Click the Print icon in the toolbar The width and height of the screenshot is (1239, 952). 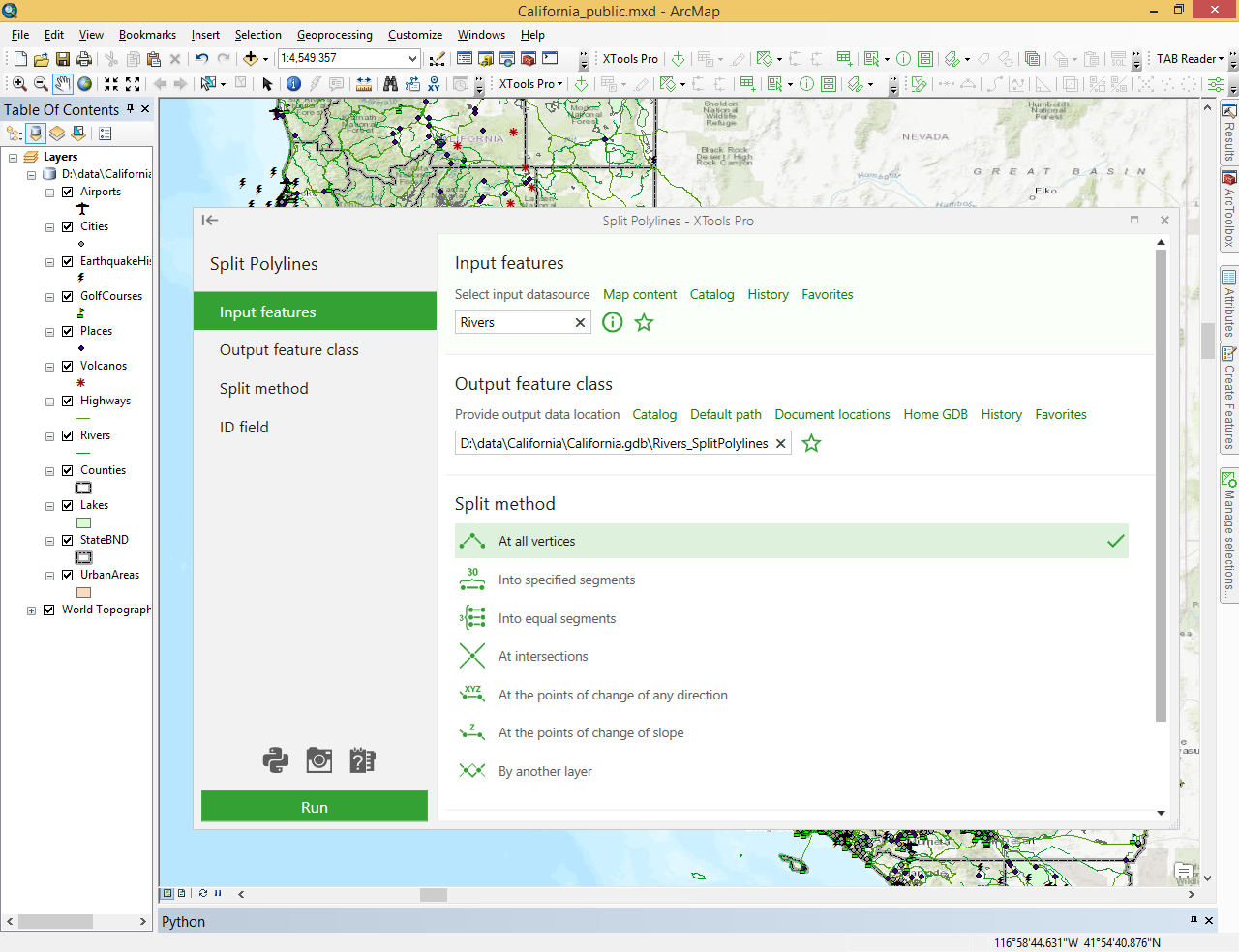84,59
